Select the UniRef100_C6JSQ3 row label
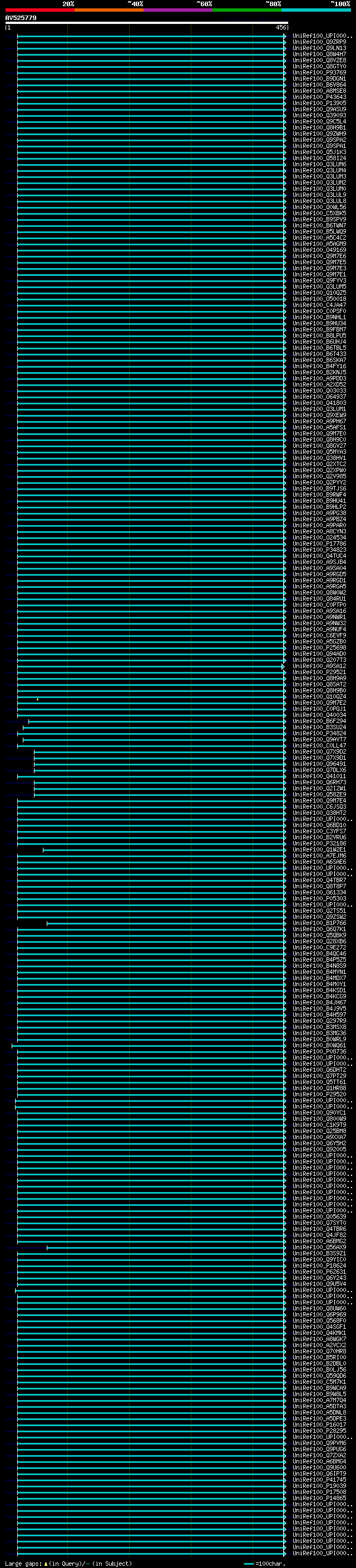The width and height of the screenshot is (356, 1568). pyautogui.click(x=319, y=807)
